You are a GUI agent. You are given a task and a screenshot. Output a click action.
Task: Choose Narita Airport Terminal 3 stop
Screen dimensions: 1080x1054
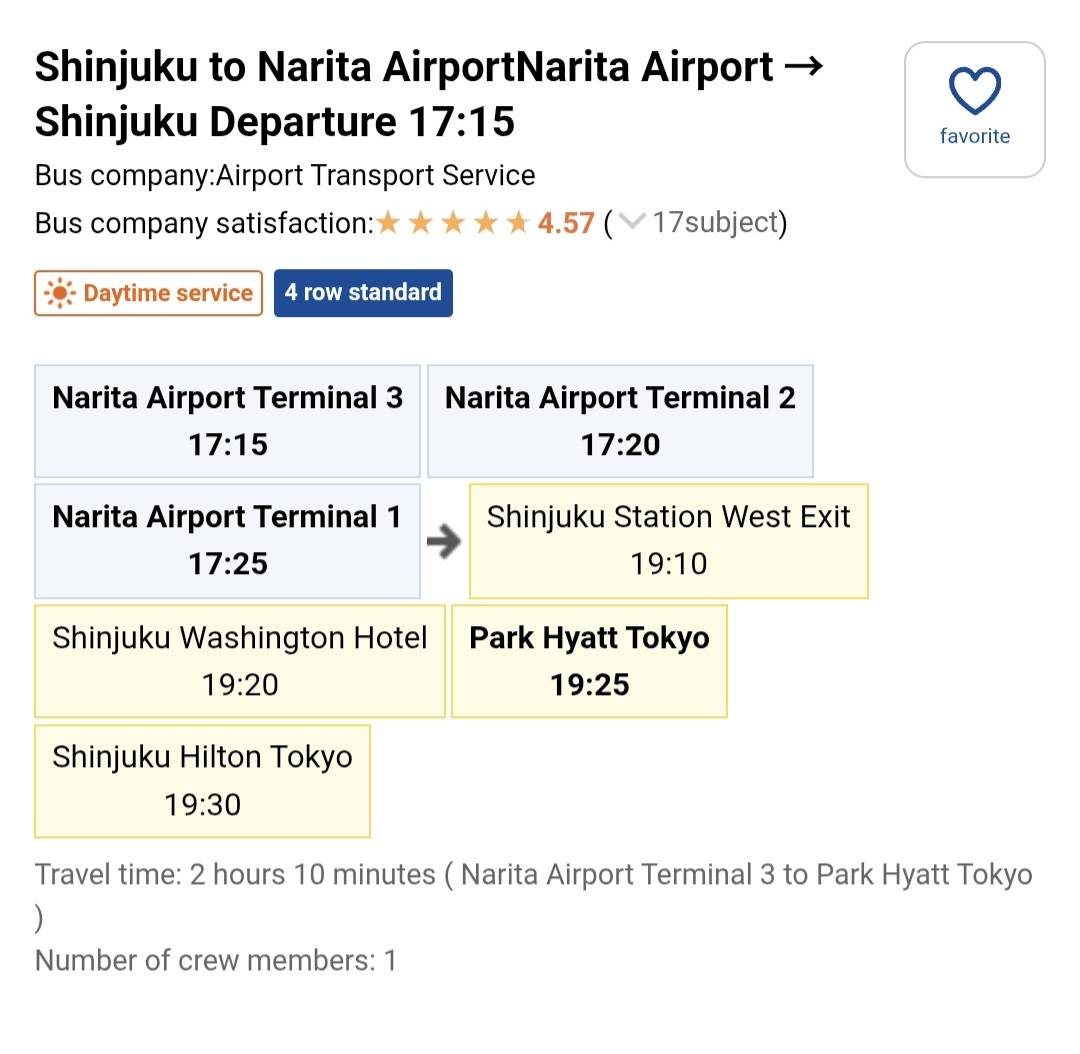[x=227, y=421]
